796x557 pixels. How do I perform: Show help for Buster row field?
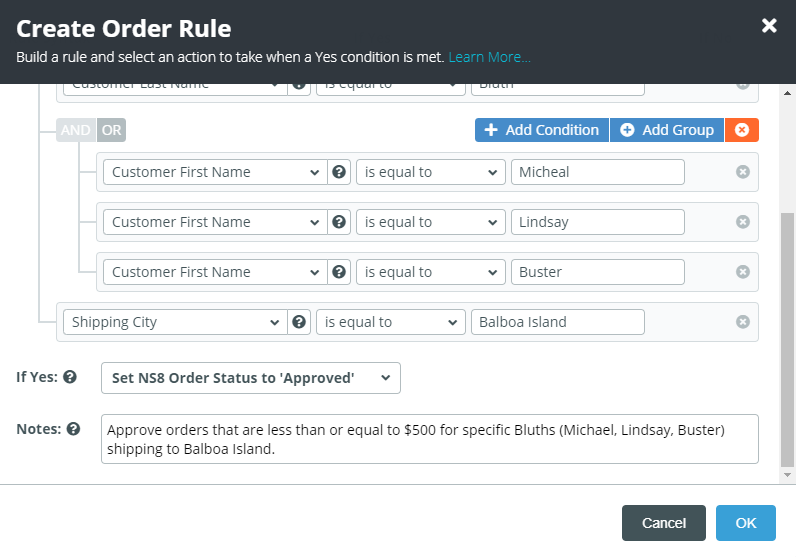click(x=339, y=272)
